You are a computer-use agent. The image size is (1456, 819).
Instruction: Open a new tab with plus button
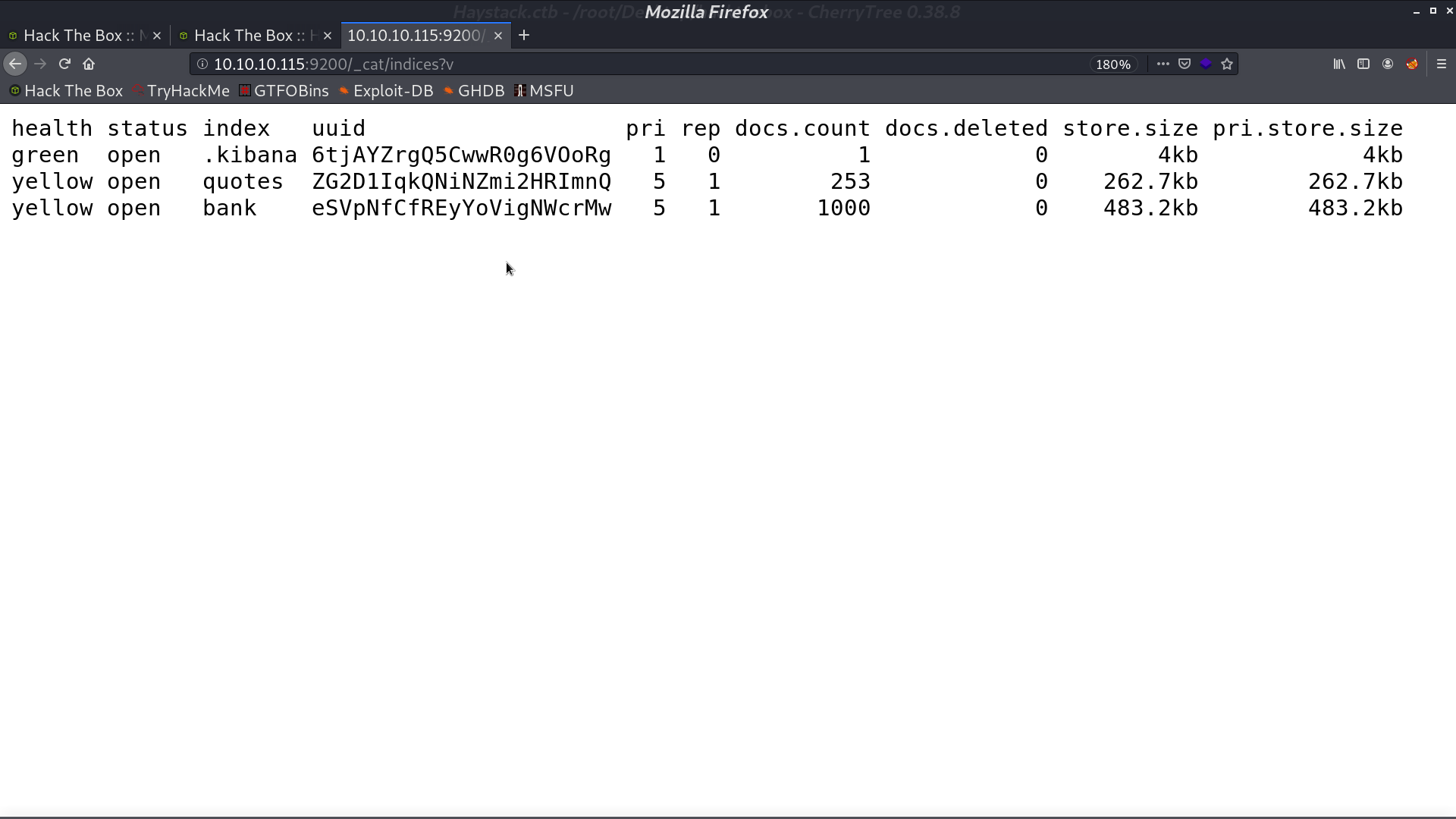pos(524,36)
